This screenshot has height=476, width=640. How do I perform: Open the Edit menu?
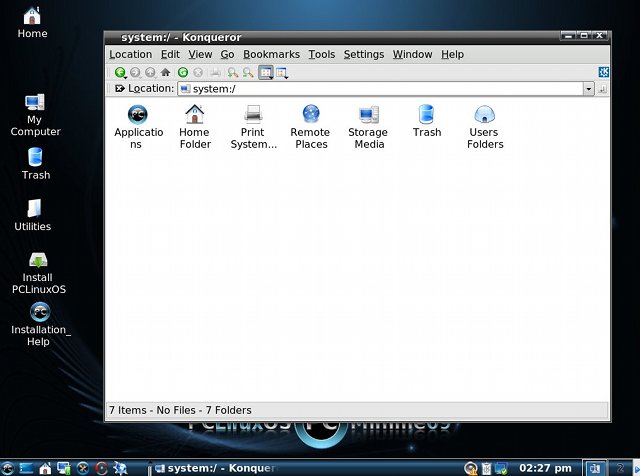(x=170, y=54)
